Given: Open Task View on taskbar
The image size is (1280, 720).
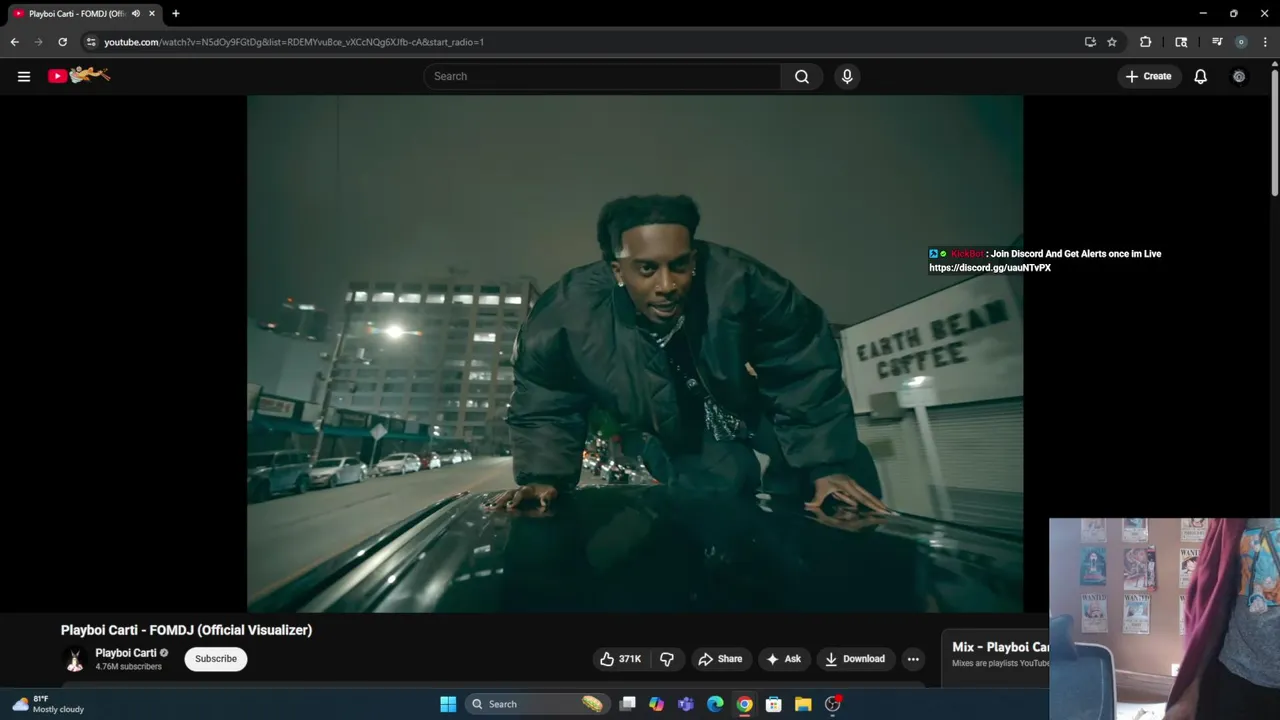Looking at the screenshot, I should [627, 704].
